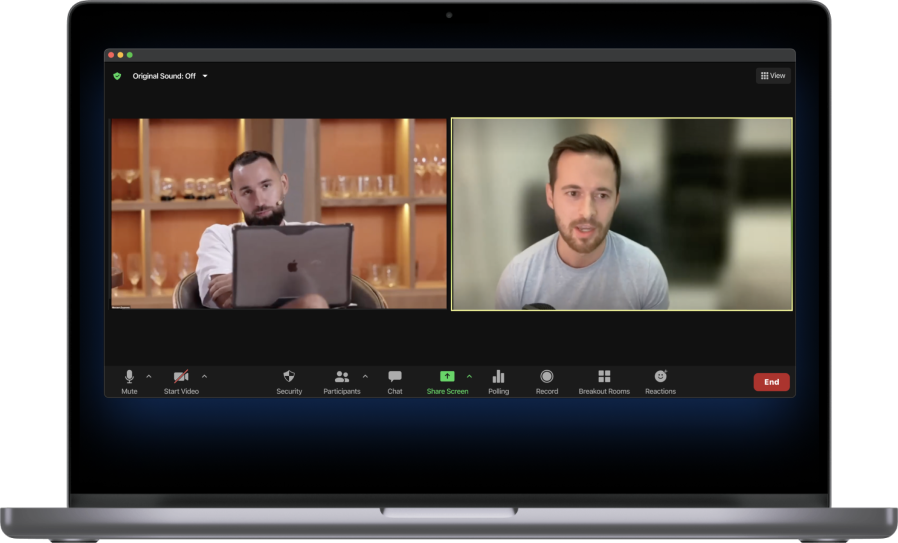The image size is (898, 543).
Task: Click the red End button
Action: [771, 382]
